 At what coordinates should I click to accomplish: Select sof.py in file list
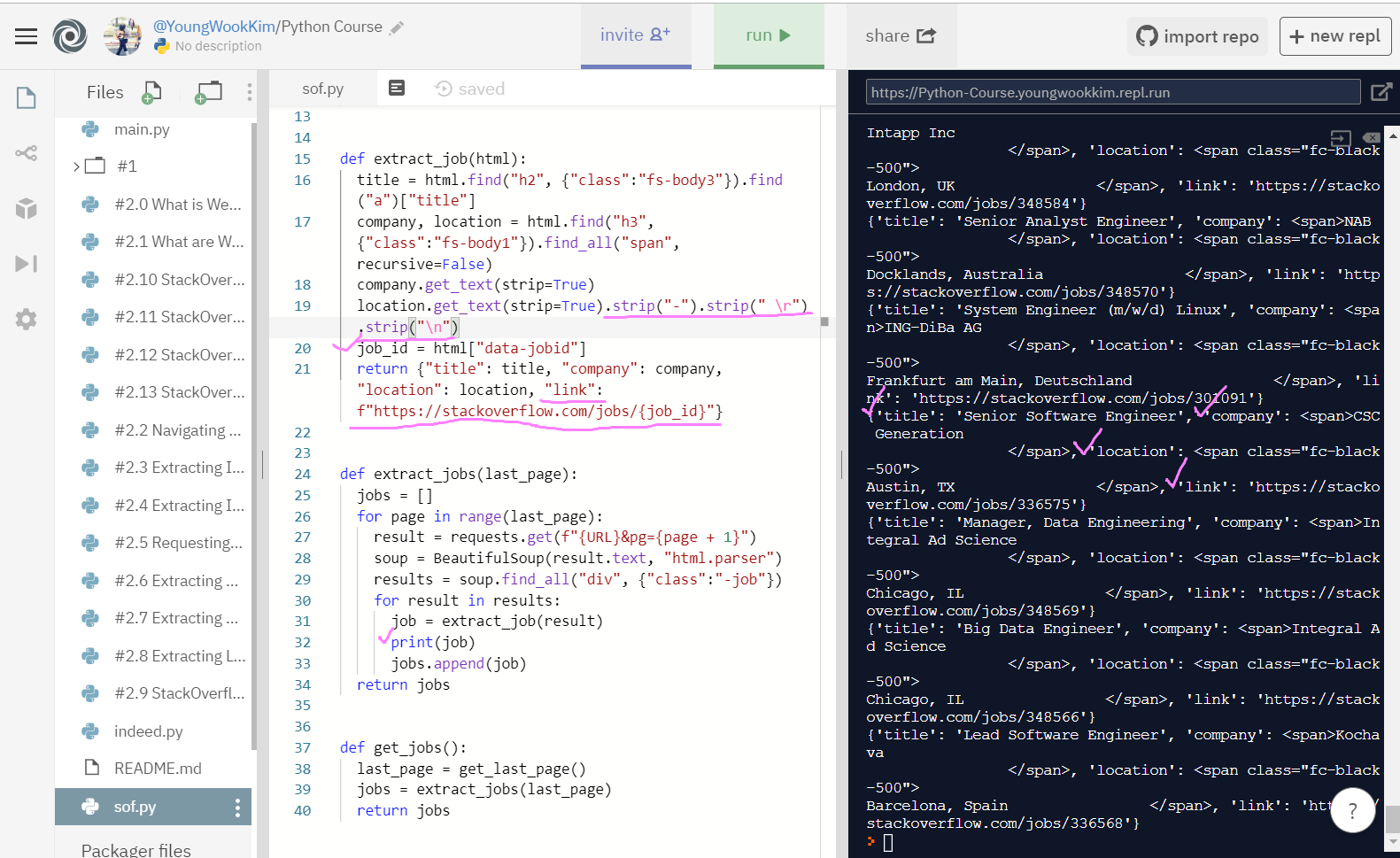pos(153,807)
